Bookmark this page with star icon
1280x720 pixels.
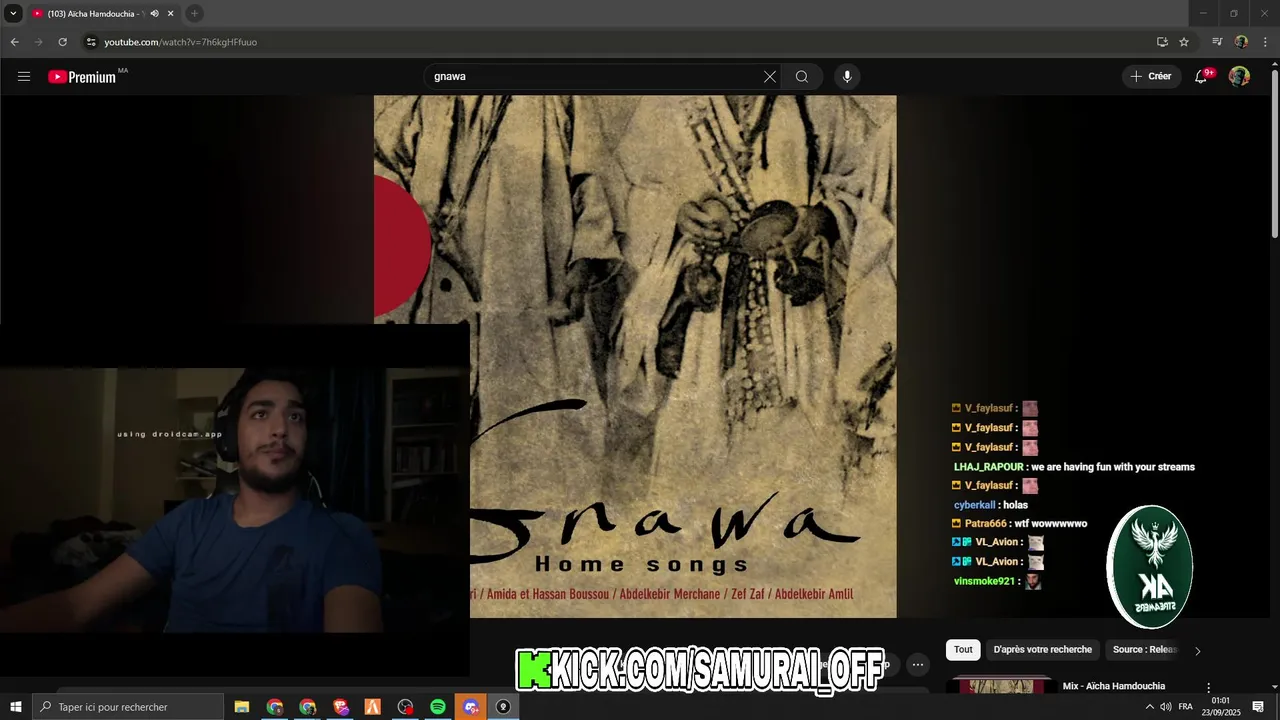click(x=1184, y=42)
